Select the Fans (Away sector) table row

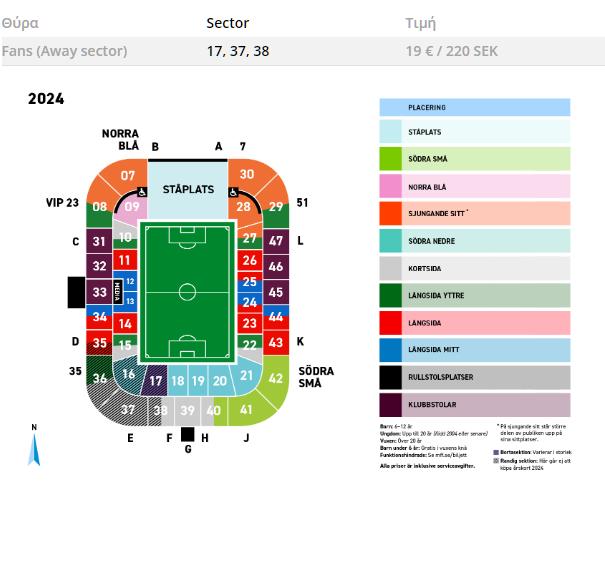click(x=302, y=51)
